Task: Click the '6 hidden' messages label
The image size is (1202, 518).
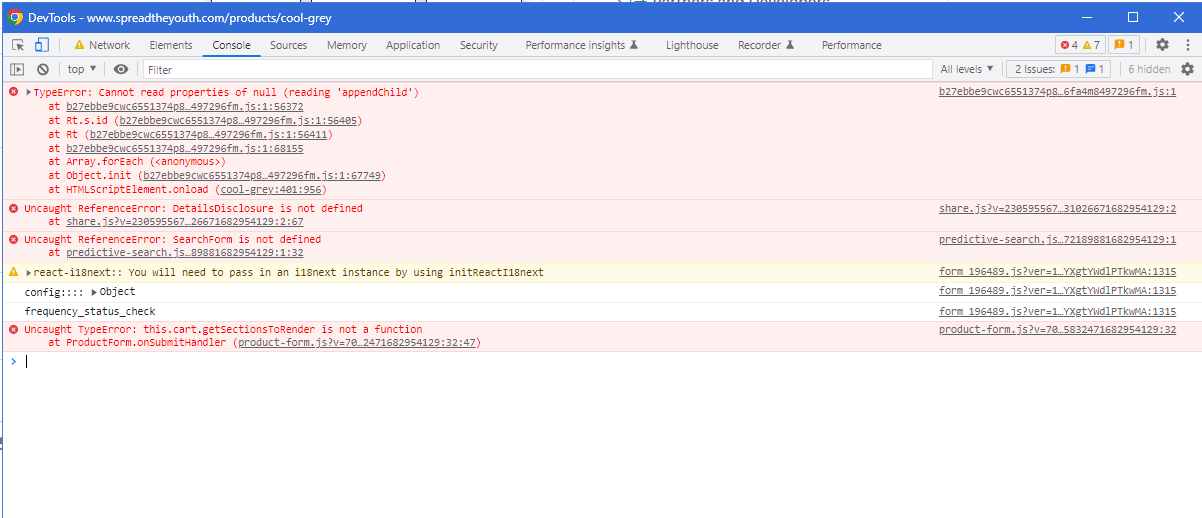Action: point(1148,69)
